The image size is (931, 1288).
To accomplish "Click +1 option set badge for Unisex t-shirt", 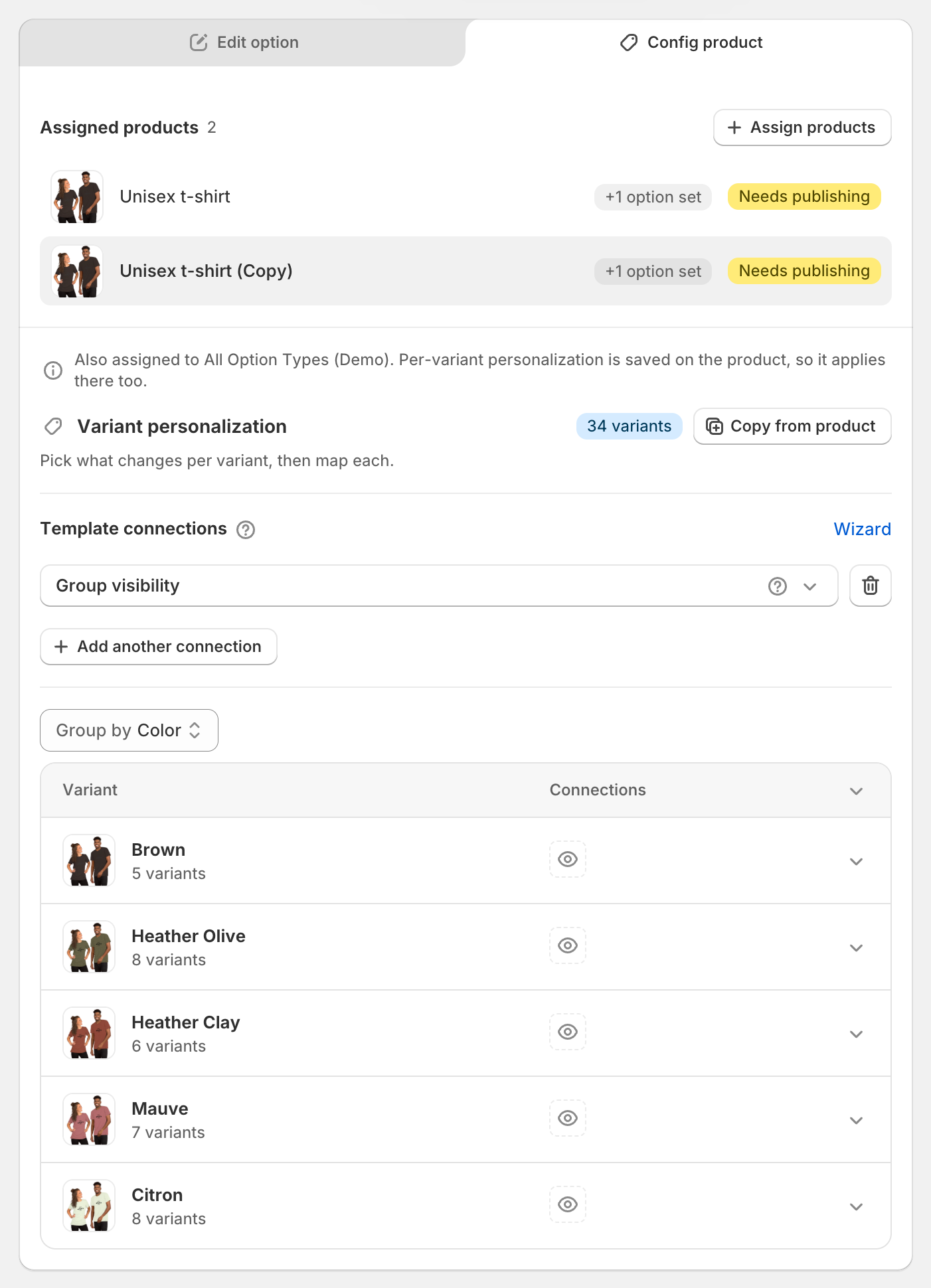I will [x=653, y=197].
